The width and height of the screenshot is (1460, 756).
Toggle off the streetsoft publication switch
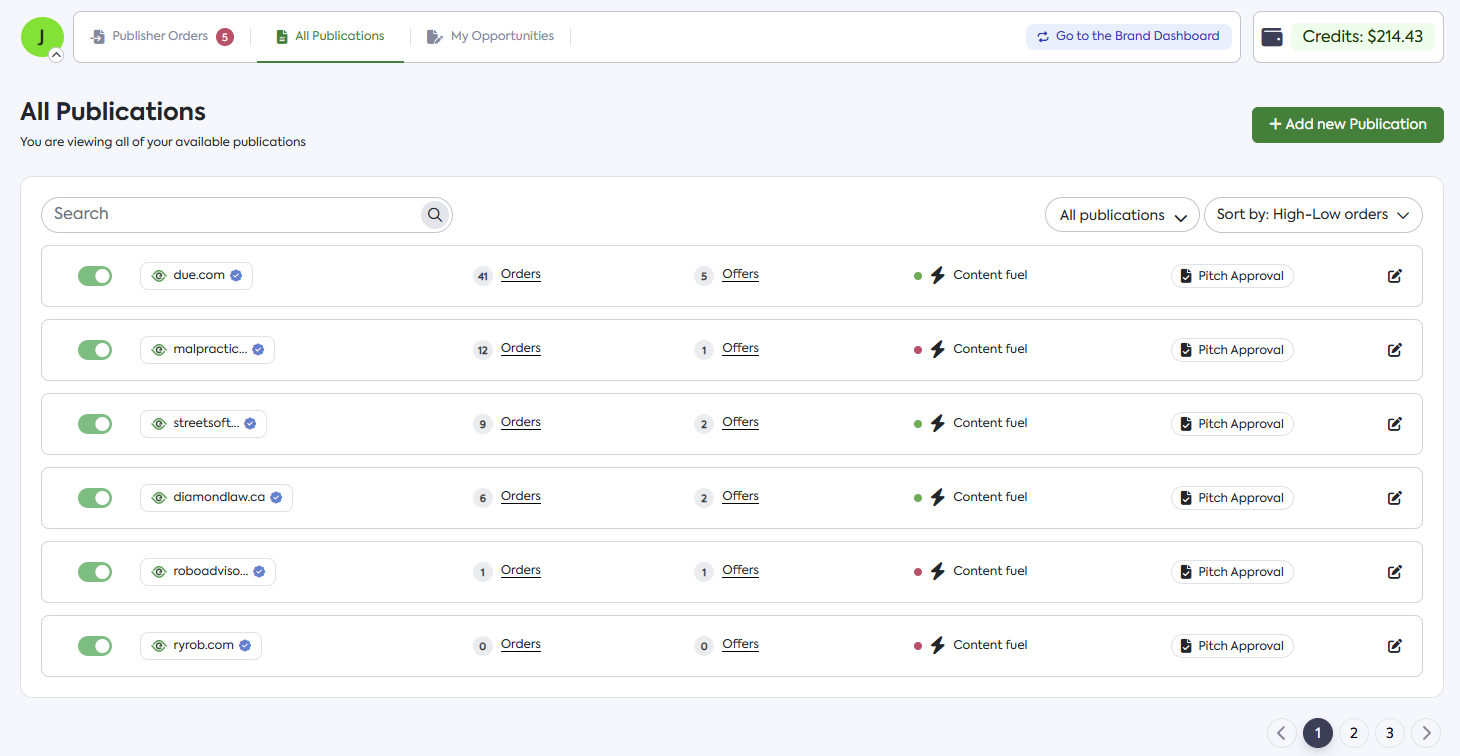point(95,424)
